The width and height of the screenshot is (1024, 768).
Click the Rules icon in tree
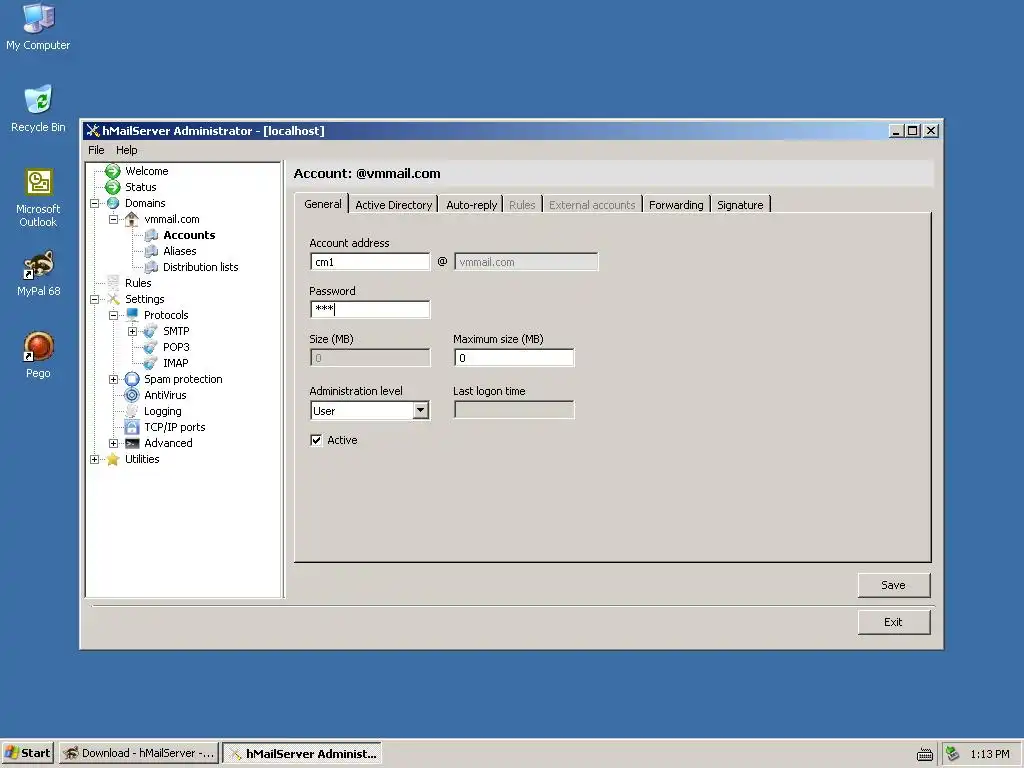coord(113,283)
